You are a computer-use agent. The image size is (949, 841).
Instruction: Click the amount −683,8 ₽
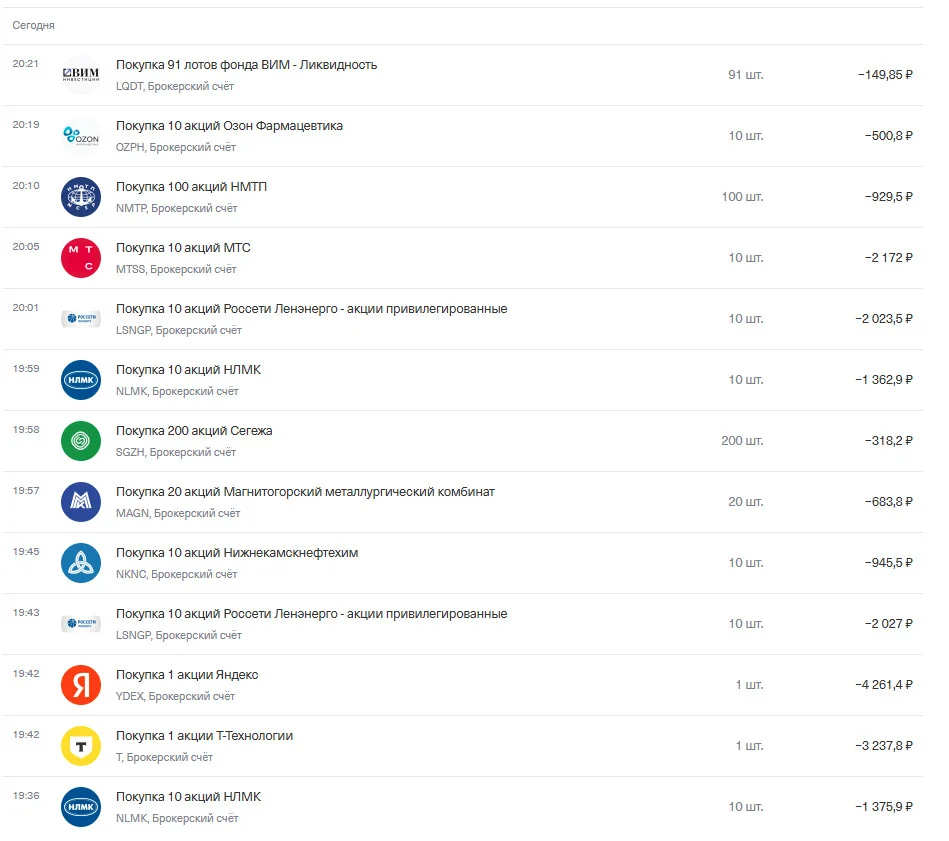pos(888,502)
